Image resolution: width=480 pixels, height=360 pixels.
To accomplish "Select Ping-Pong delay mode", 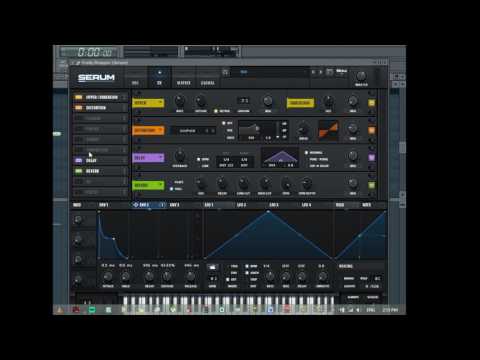I will [319, 159].
